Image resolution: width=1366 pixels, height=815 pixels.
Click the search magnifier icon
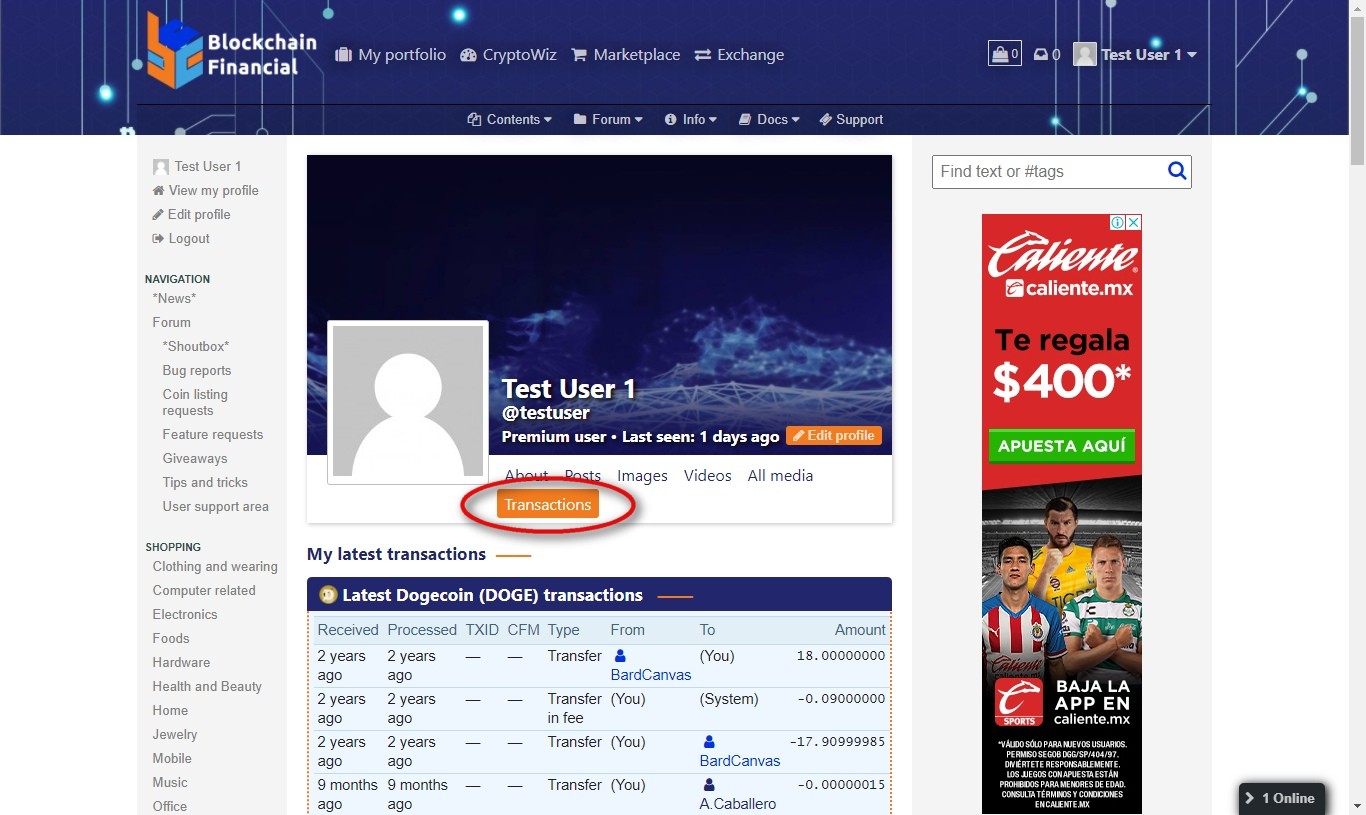click(x=1177, y=171)
